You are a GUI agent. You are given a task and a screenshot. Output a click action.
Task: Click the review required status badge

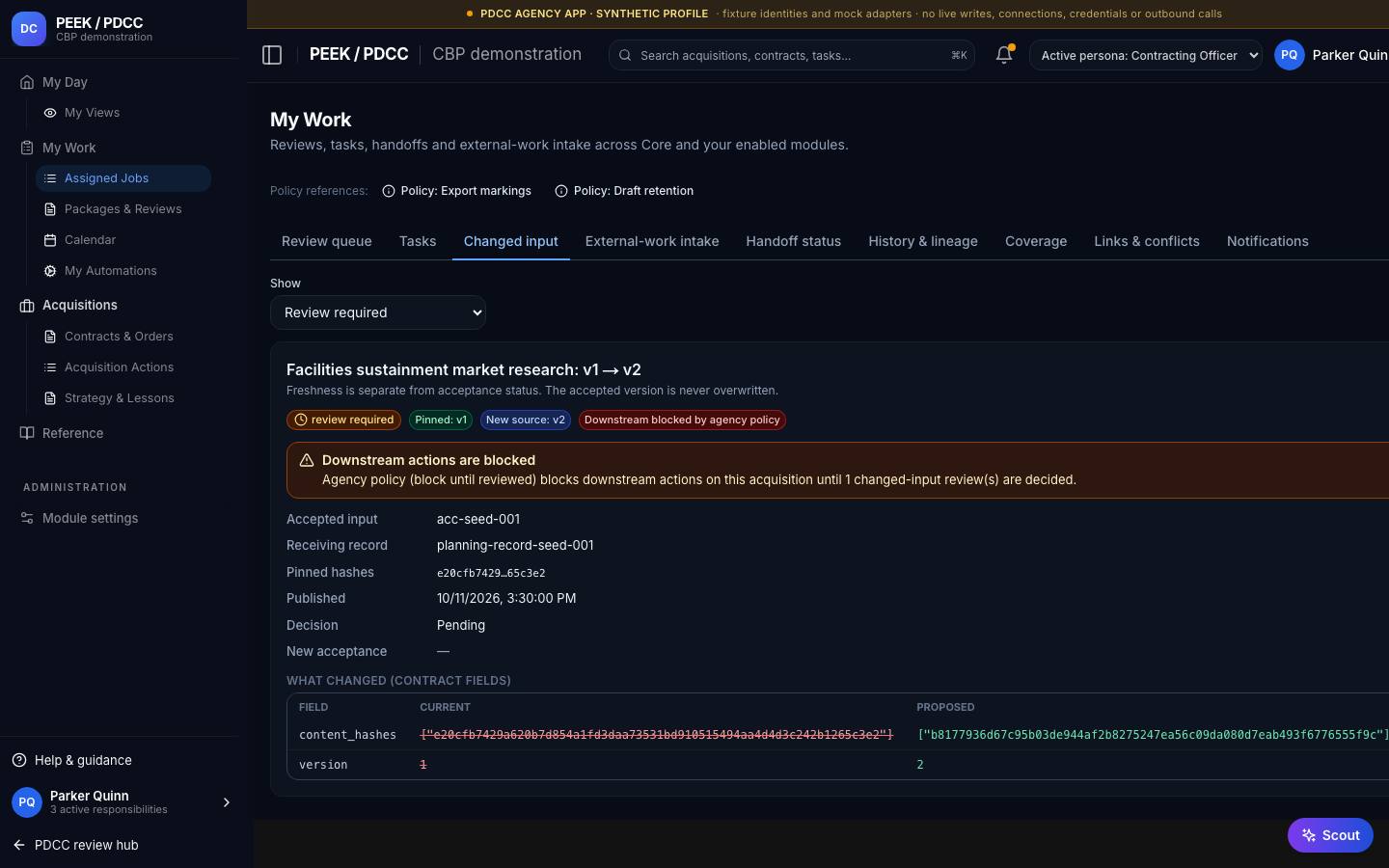(x=344, y=420)
